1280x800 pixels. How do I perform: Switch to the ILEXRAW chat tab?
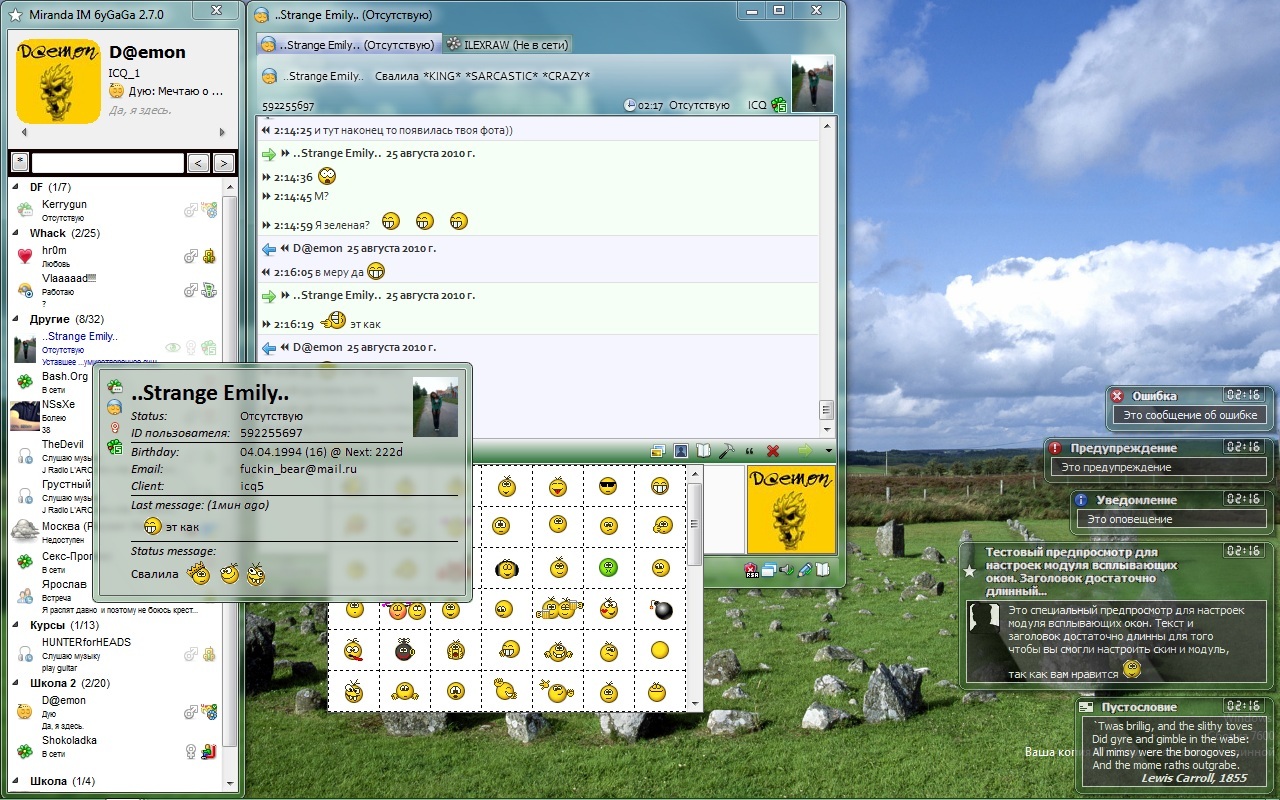click(x=508, y=45)
